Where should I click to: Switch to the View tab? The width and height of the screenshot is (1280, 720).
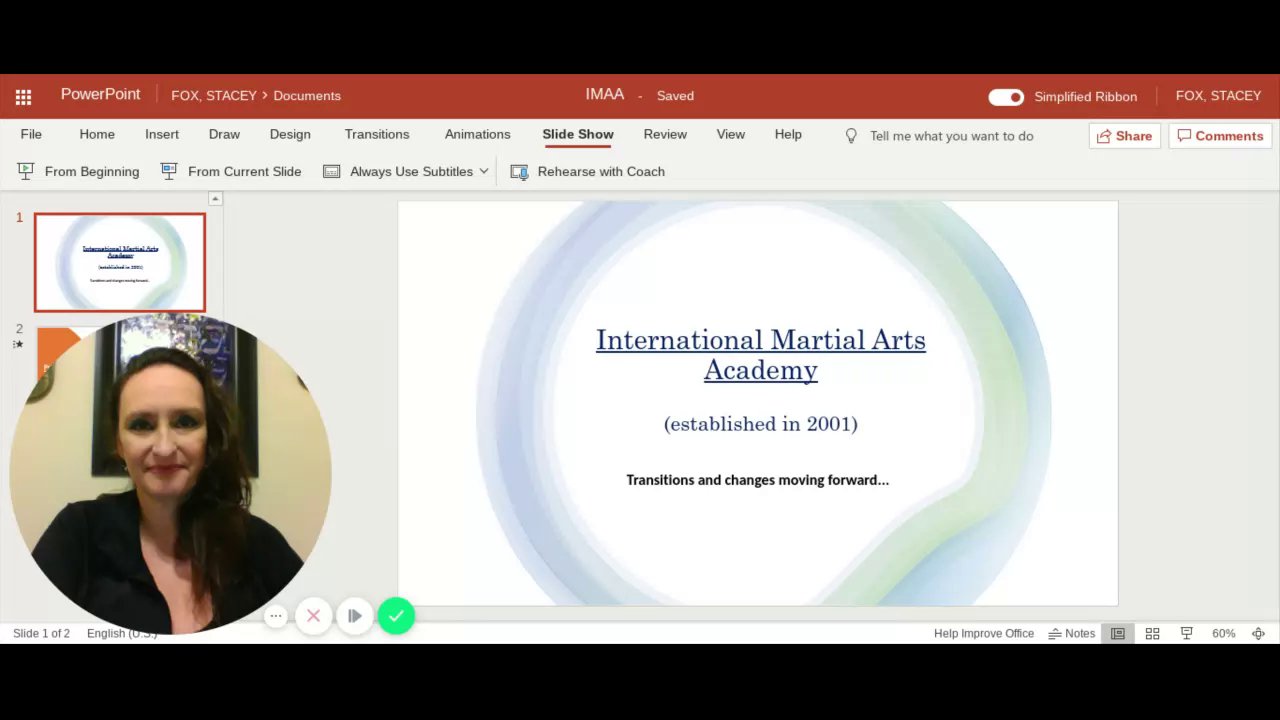coord(730,134)
